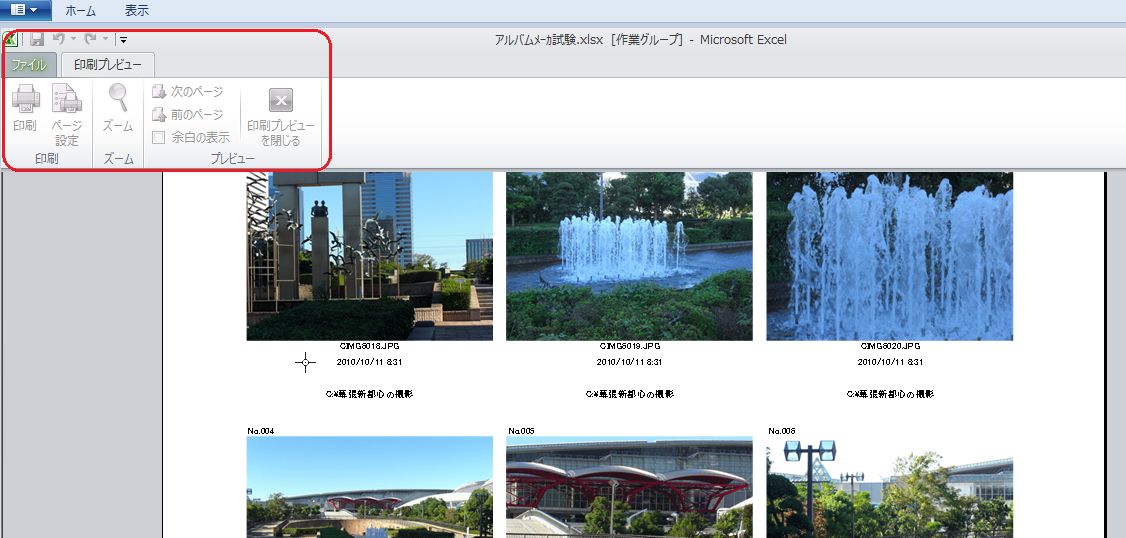The image size is (1126, 538).
Task: Expand the Redo history dropdown arrow
Action: click(x=104, y=39)
